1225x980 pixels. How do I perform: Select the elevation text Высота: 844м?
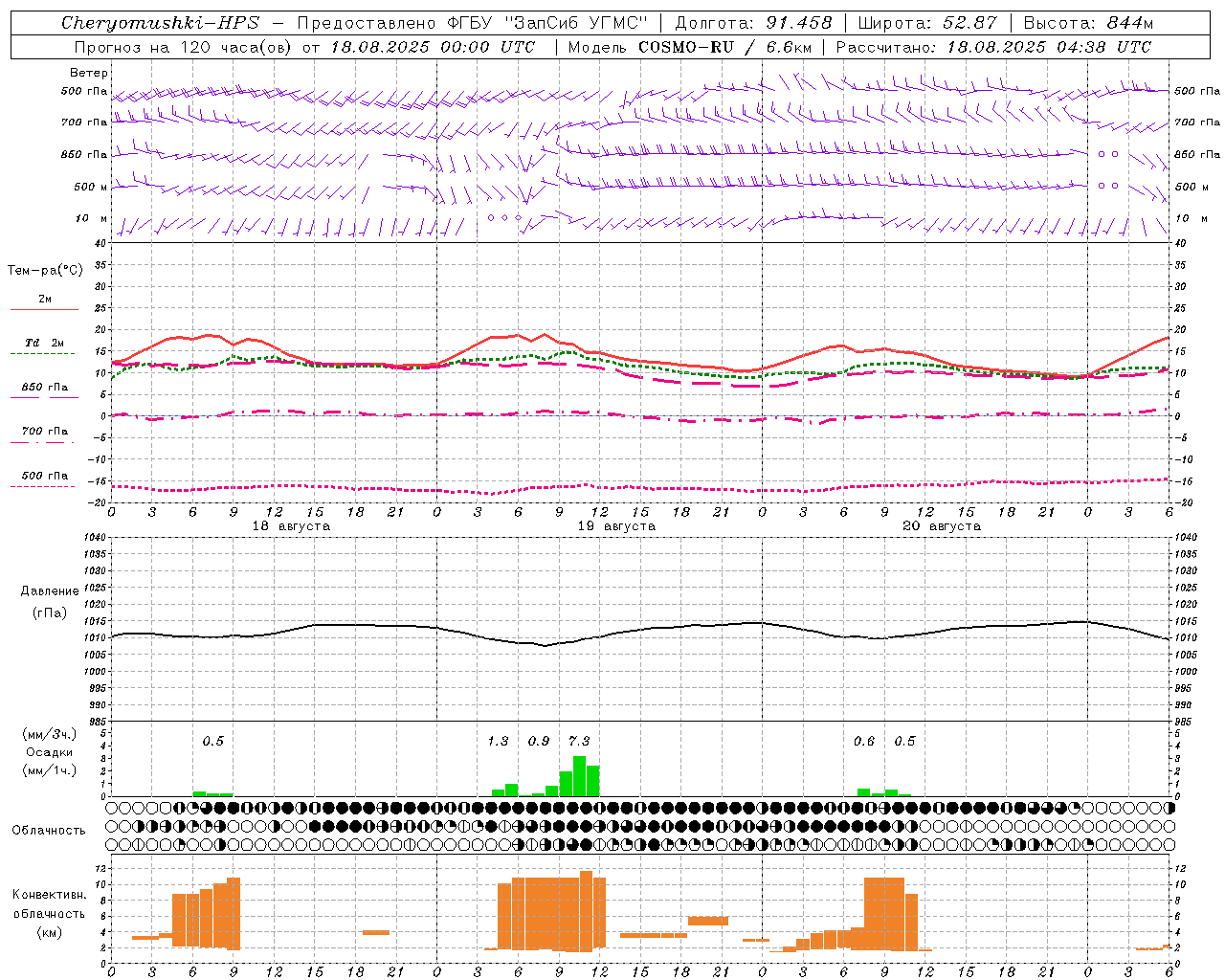point(1088,23)
